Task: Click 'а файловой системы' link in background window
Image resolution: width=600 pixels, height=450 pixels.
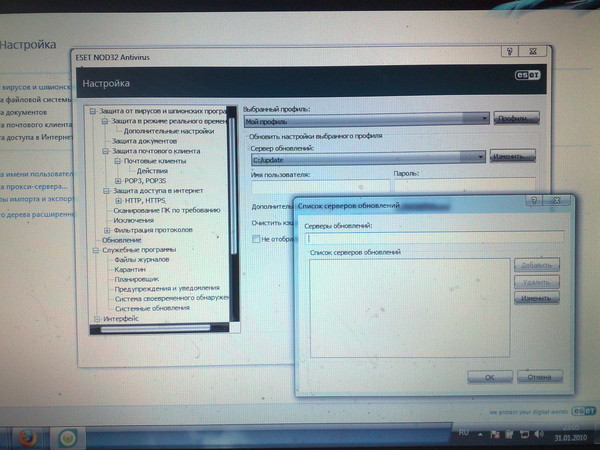Action: pyautogui.click(x=36, y=100)
